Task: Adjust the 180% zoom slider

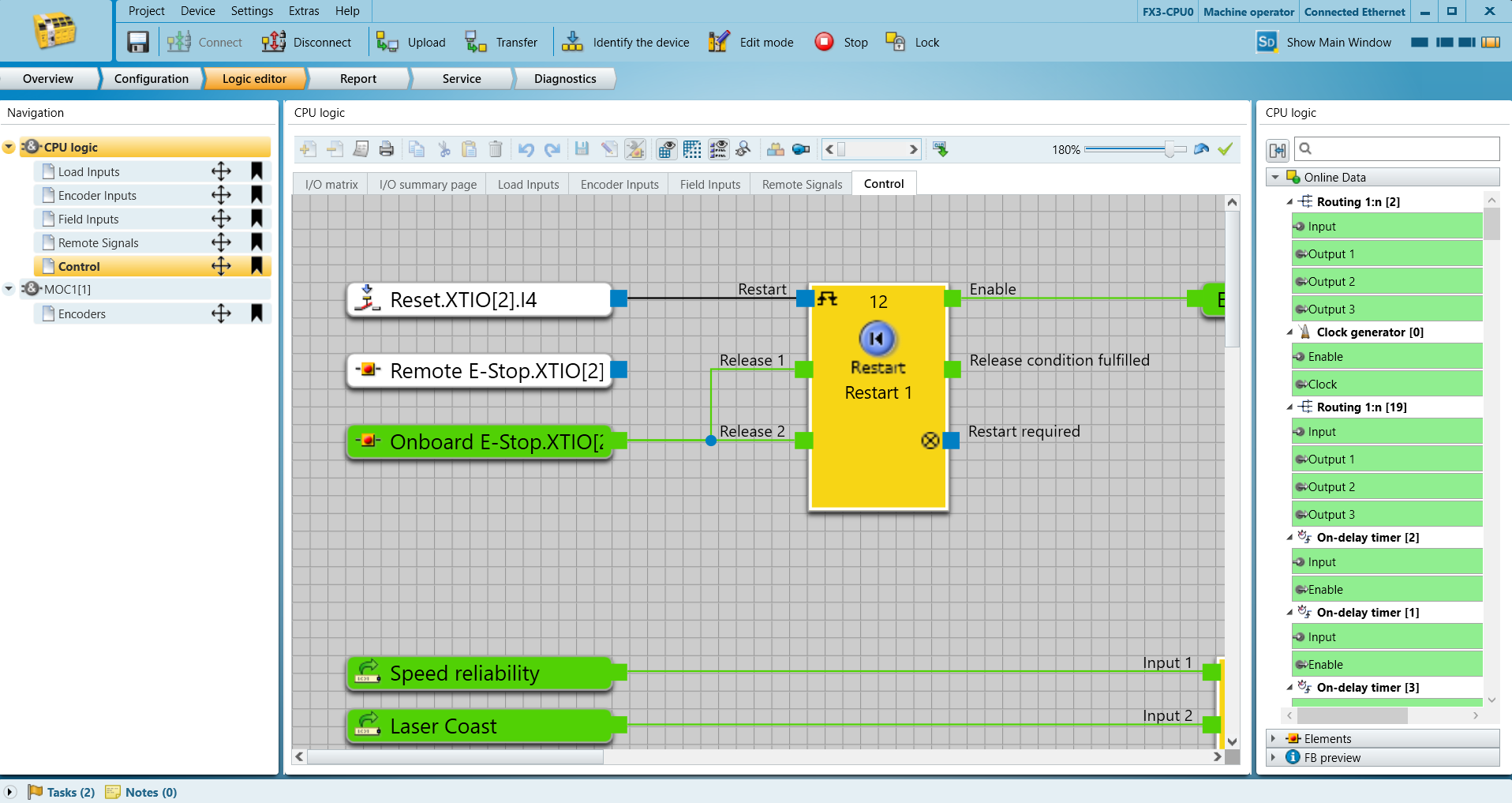Action: 1170,148
